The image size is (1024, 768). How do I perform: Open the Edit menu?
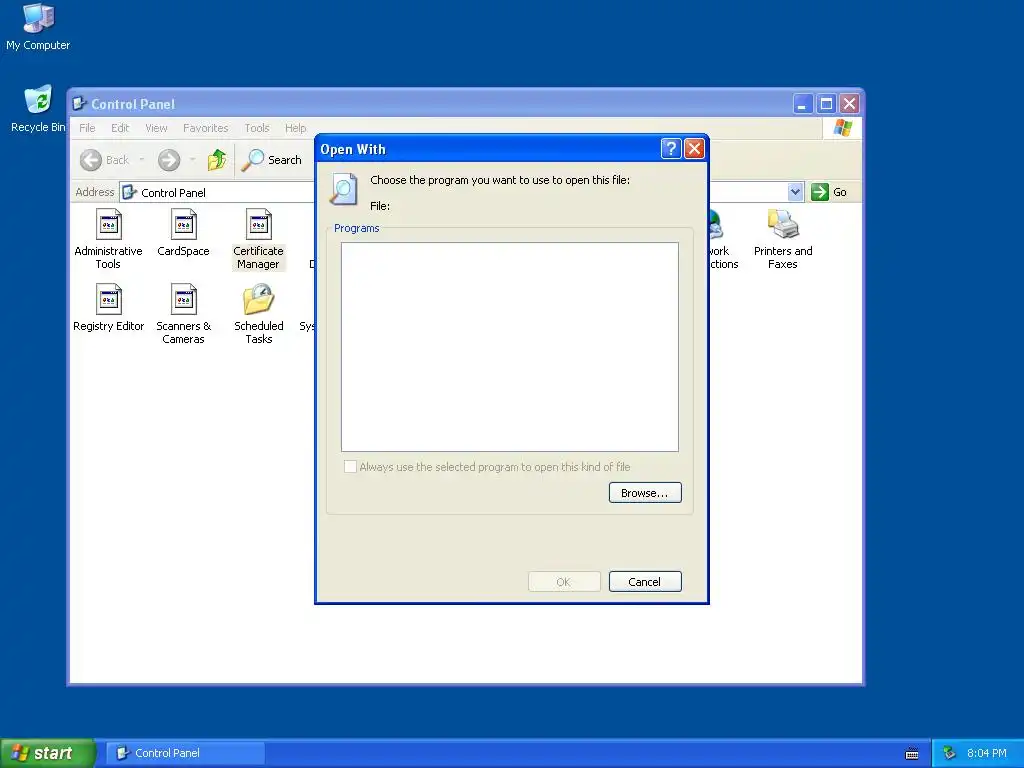tap(120, 128)
